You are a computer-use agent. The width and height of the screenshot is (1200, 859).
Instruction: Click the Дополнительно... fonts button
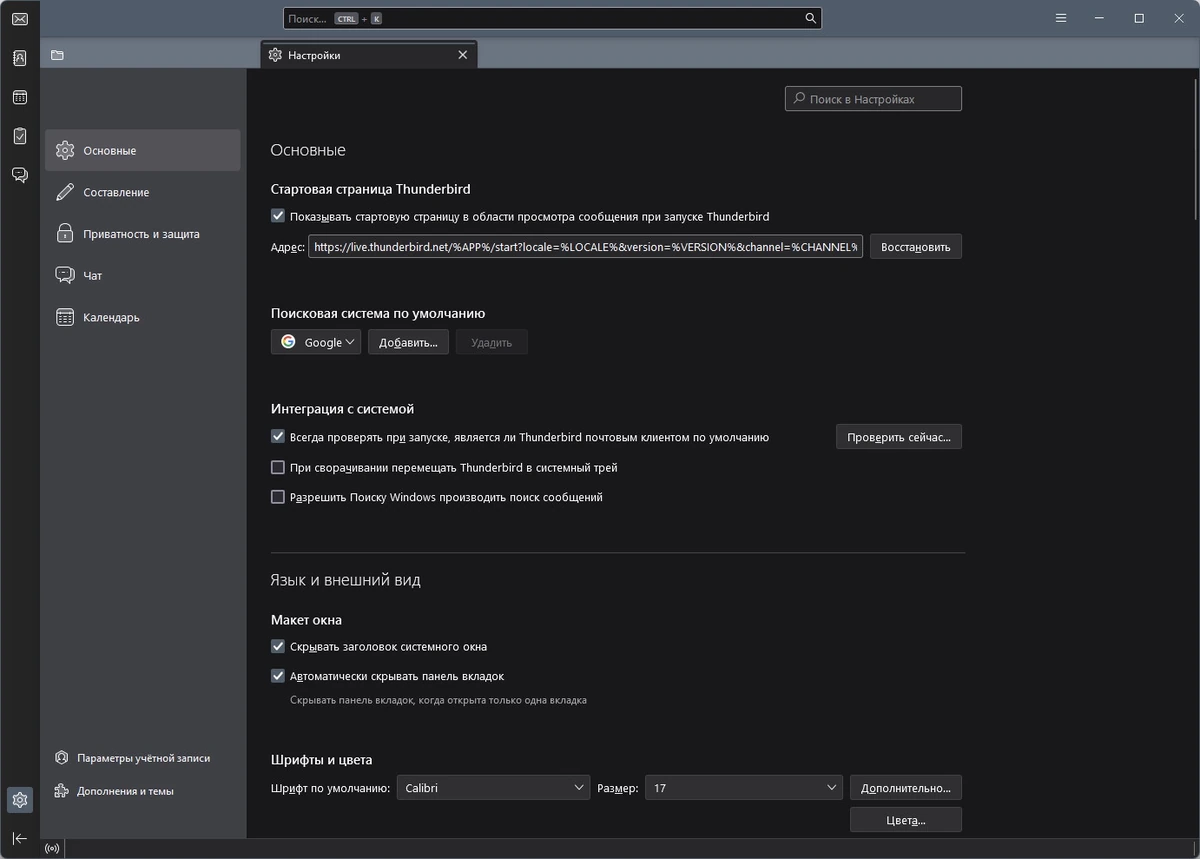(906, 788)
